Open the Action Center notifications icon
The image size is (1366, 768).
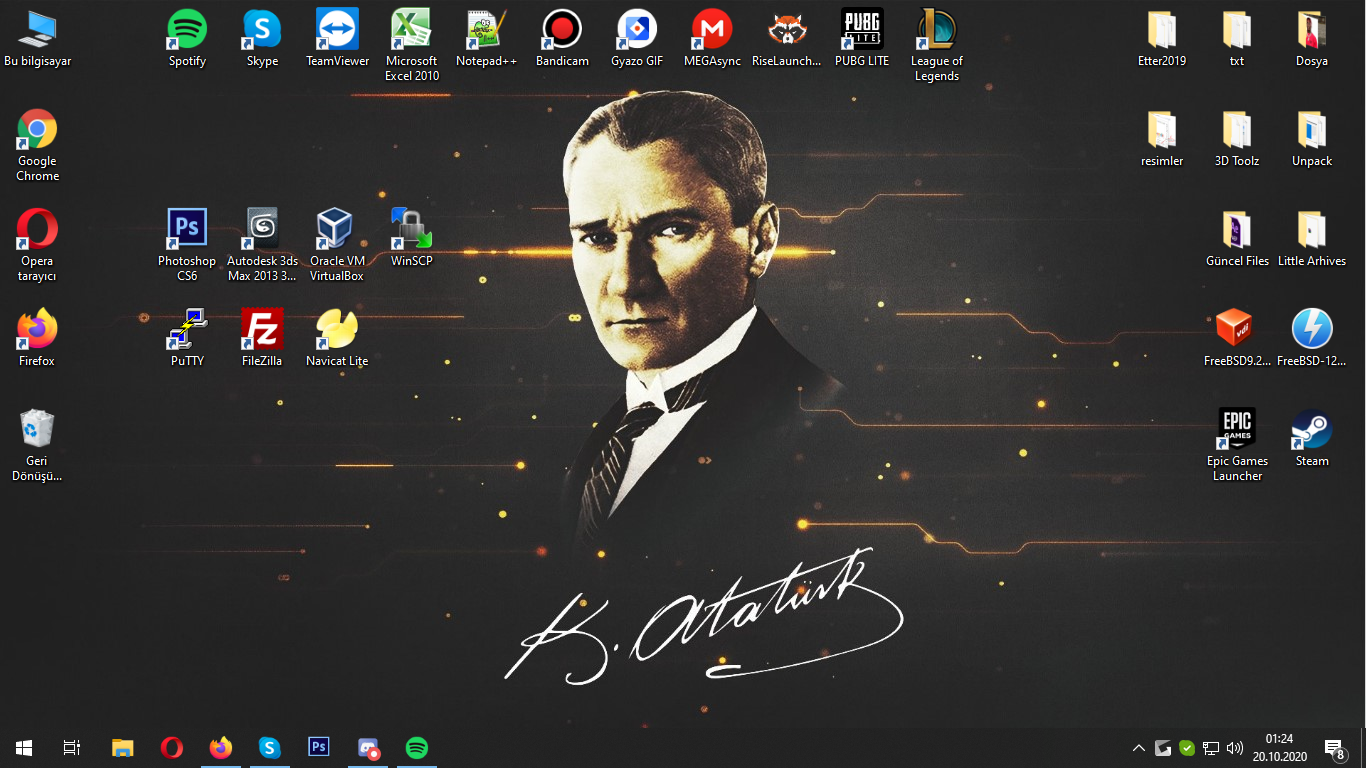pyautogui.click(x=1334, y=748)
